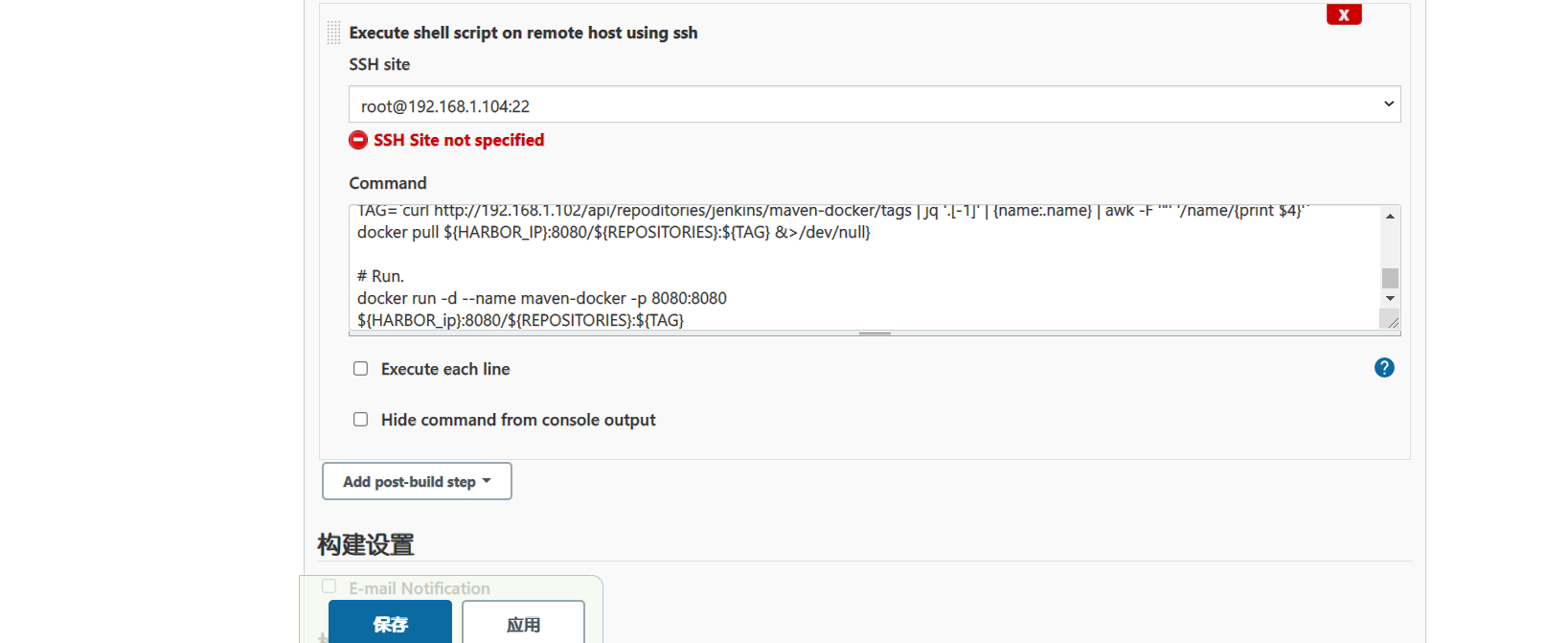Click the Command textarea scrollbar thumb
The width and height of the screenshot is (1568, 643).
tap(1390, 278)
